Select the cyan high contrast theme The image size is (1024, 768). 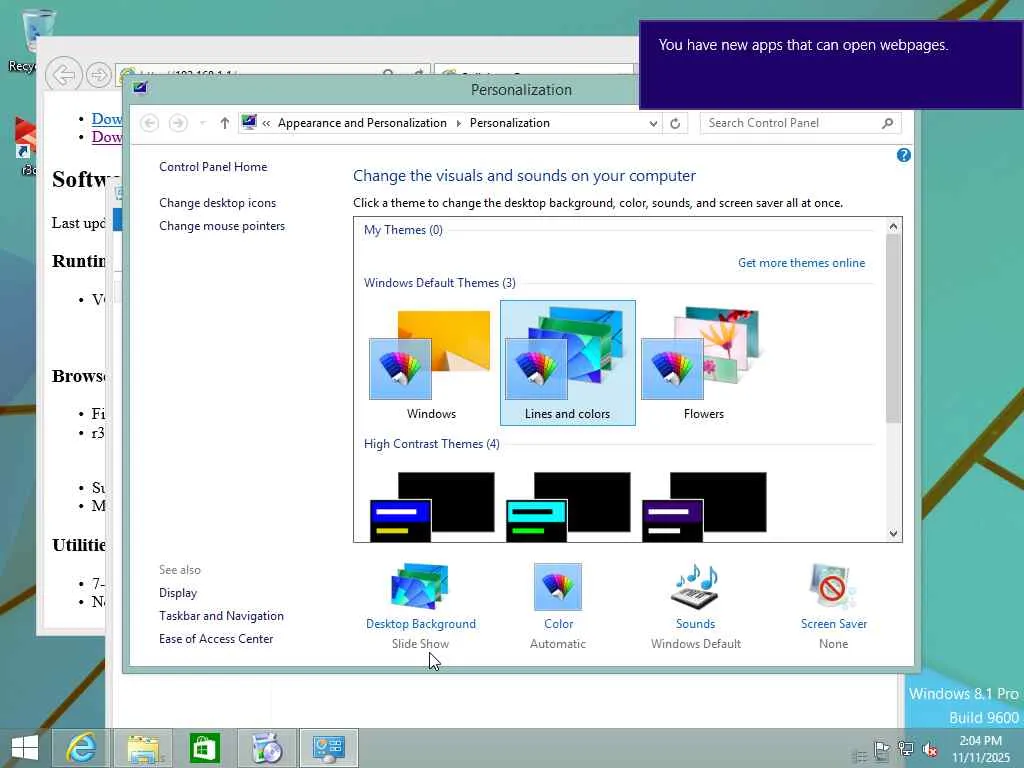point(568,506)
